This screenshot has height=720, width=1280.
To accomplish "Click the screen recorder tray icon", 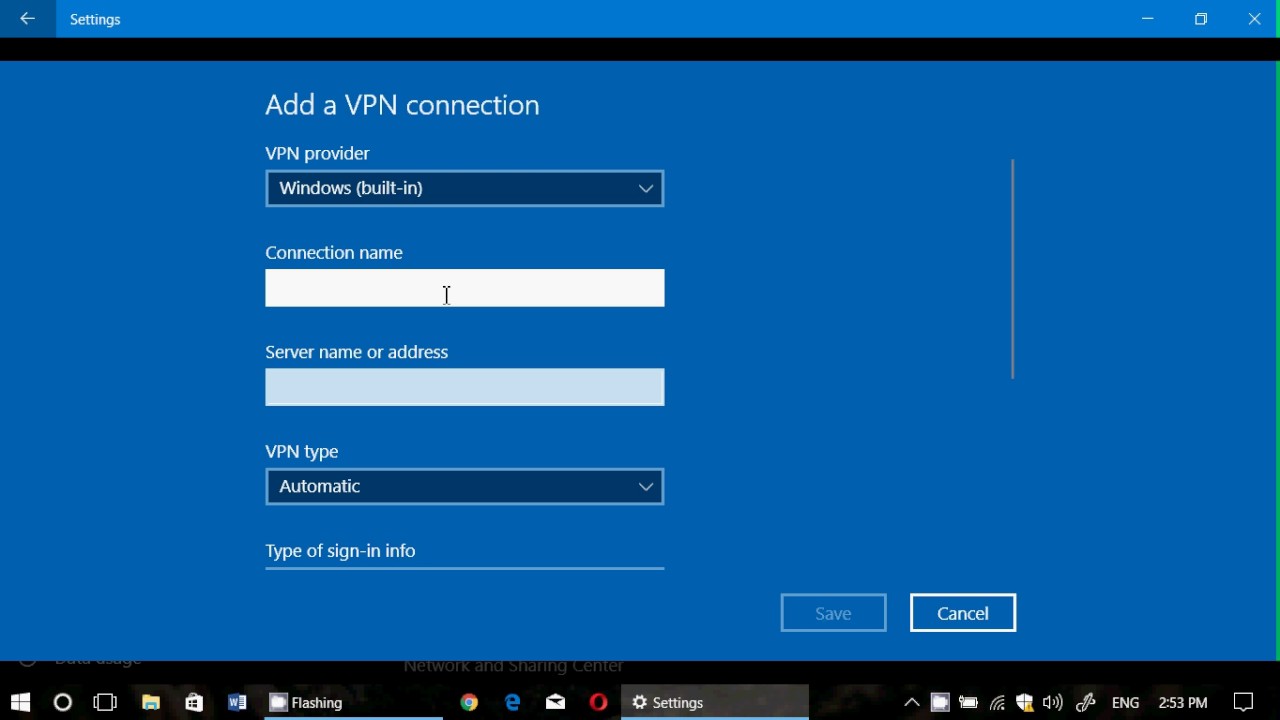I will 940,703.
